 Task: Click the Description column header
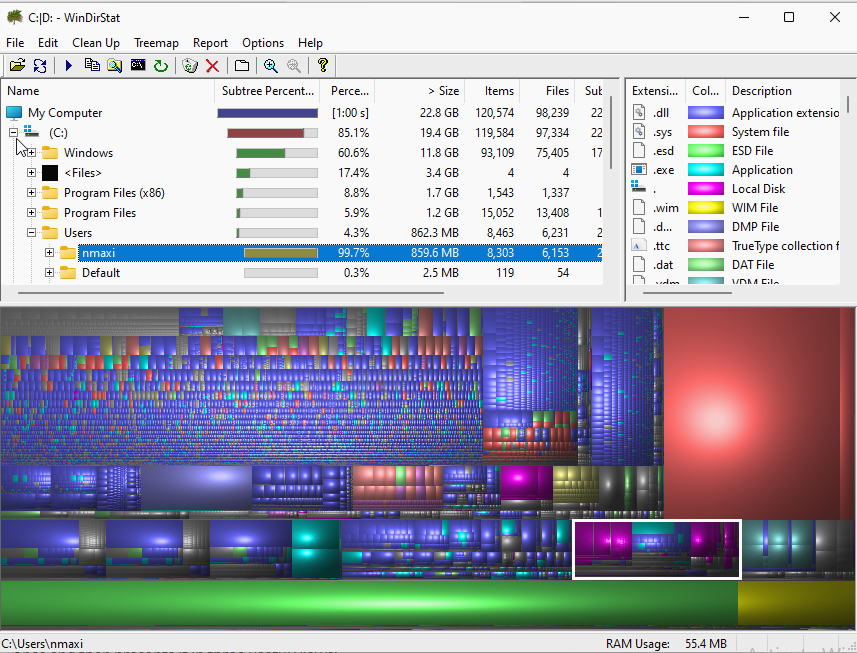(x=762, y=91)
